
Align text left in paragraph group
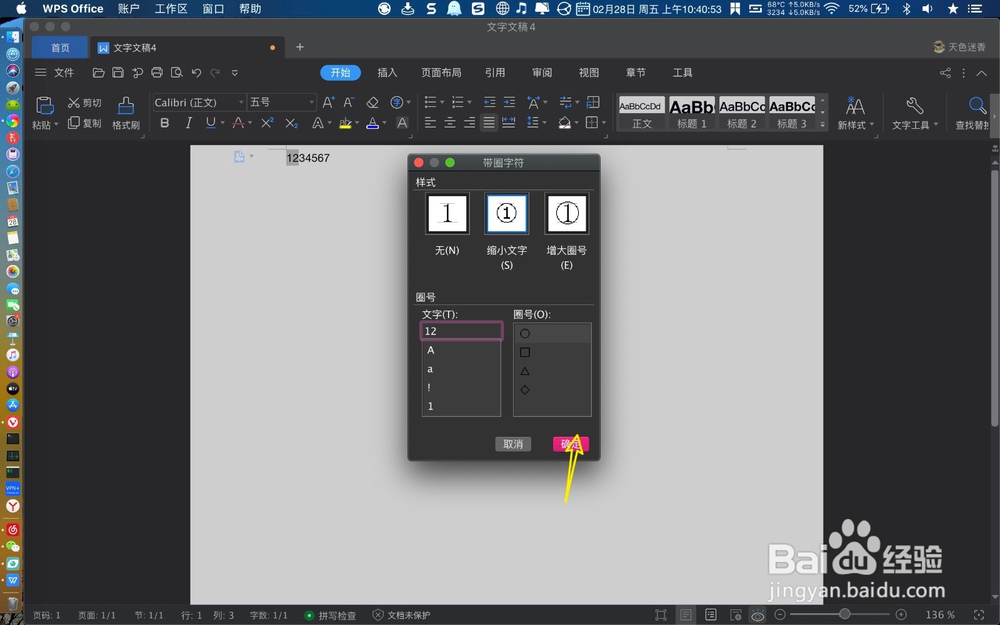click(x=430, y=122)
